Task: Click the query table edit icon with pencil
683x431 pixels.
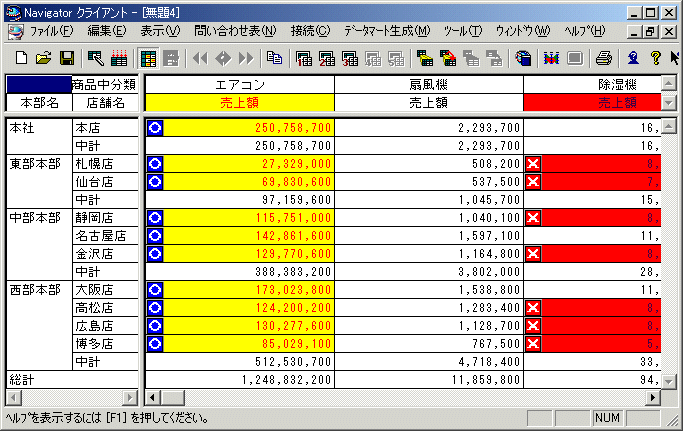Action: pyautogui.click(x=95, y=58)
